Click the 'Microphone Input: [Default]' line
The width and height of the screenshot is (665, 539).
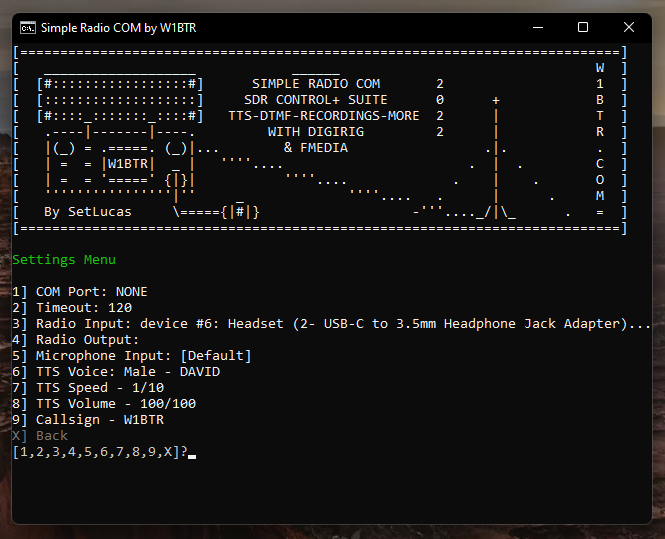tap(132, 356)
